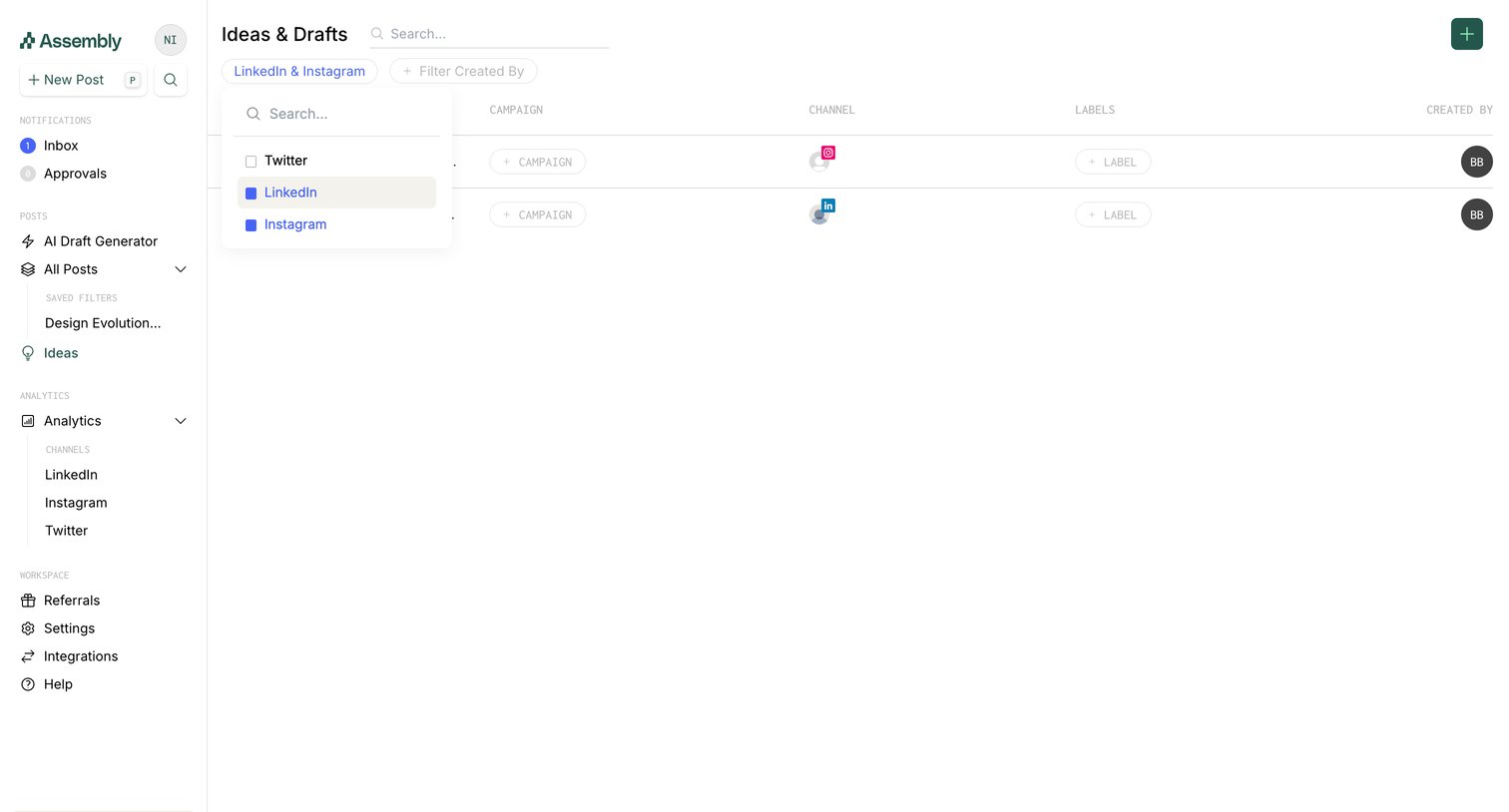
Task: Click the BB avatar in Instagram row
Action: pyautogui.click(x=1477, y=162)
